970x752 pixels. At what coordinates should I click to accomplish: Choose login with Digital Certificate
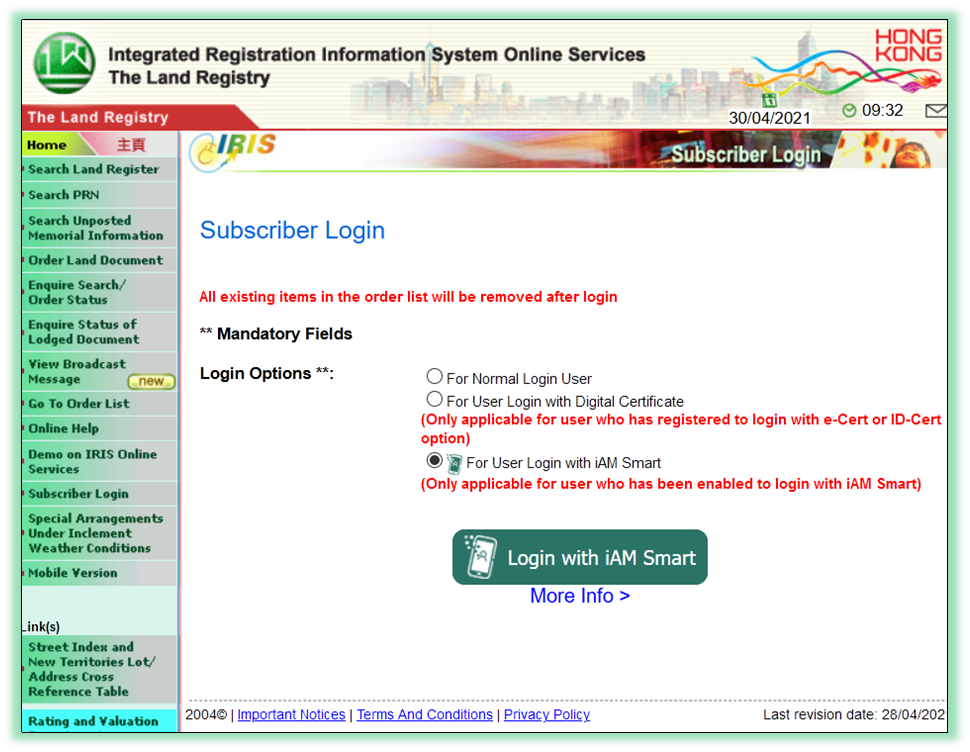[434, 399]
